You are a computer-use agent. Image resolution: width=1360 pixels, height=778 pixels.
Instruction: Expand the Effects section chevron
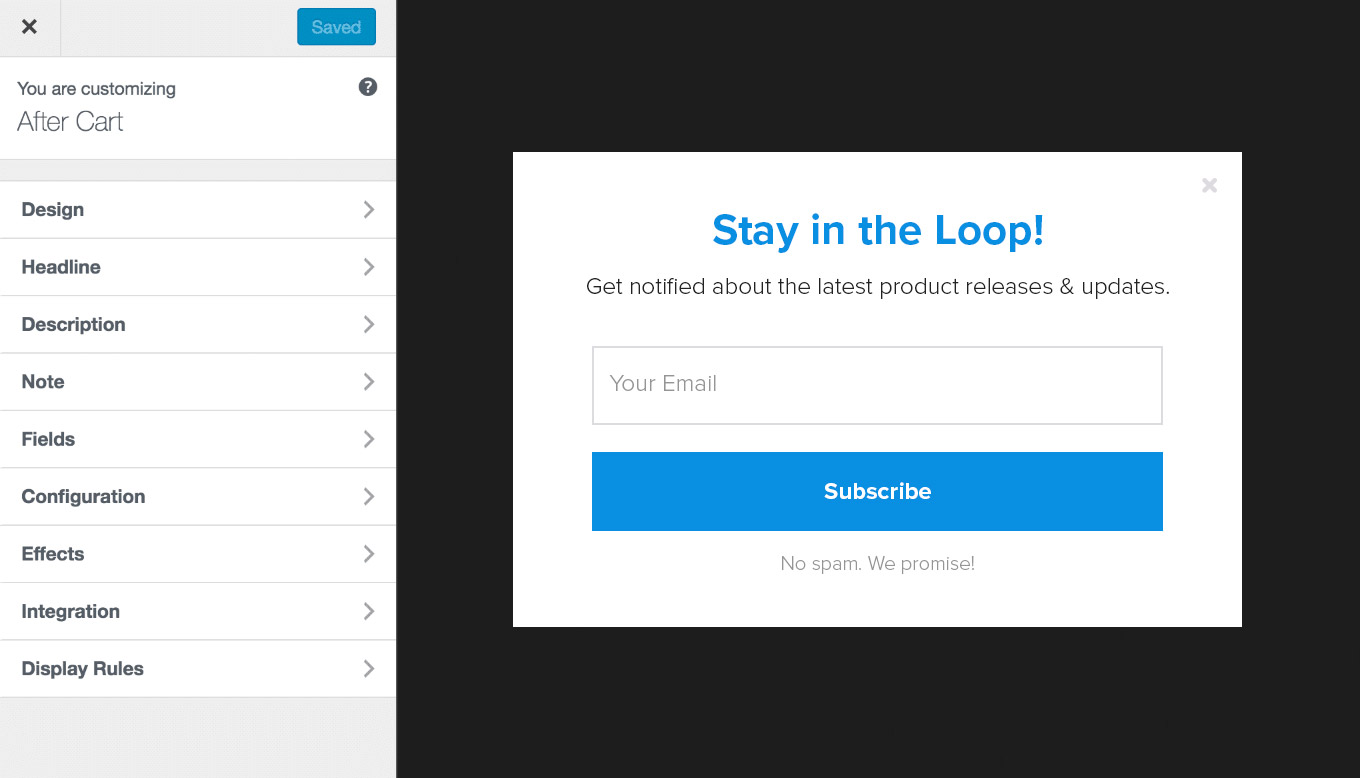click(x=369, y=554)
